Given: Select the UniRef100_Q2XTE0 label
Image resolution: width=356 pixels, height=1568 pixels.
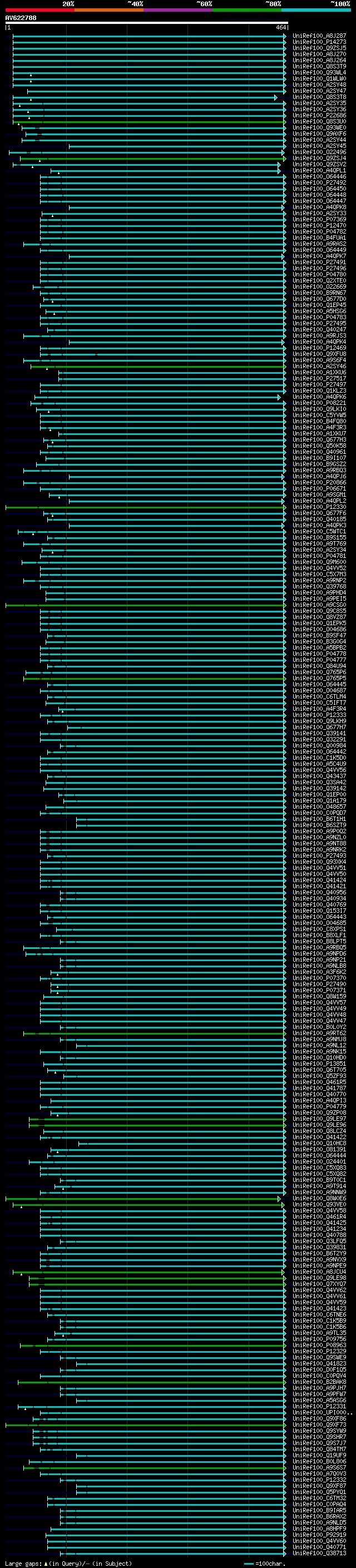Looking at the screenshot, I should tap(319, 280).
